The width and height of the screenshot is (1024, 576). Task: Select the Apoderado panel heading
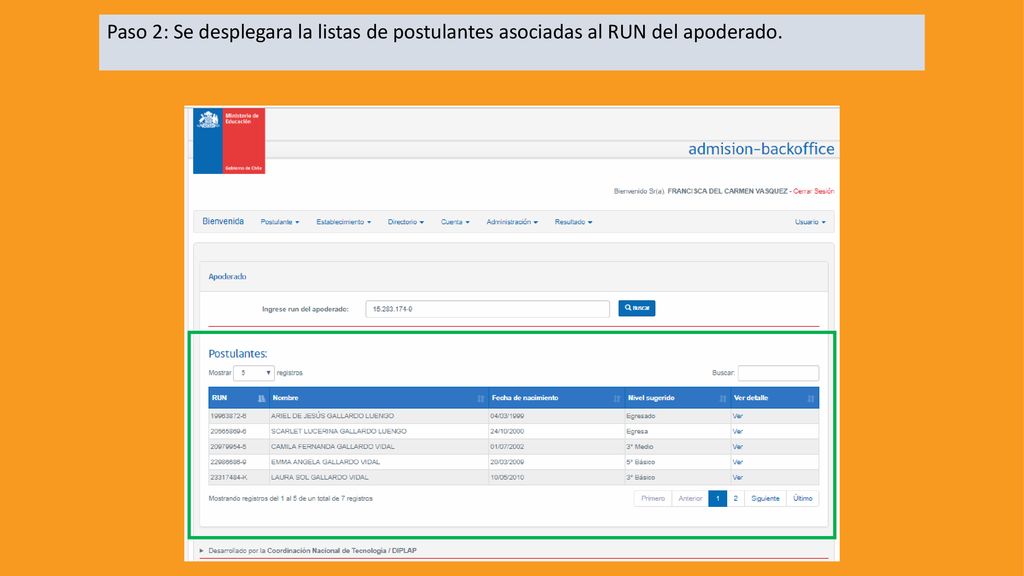[227, 277]
